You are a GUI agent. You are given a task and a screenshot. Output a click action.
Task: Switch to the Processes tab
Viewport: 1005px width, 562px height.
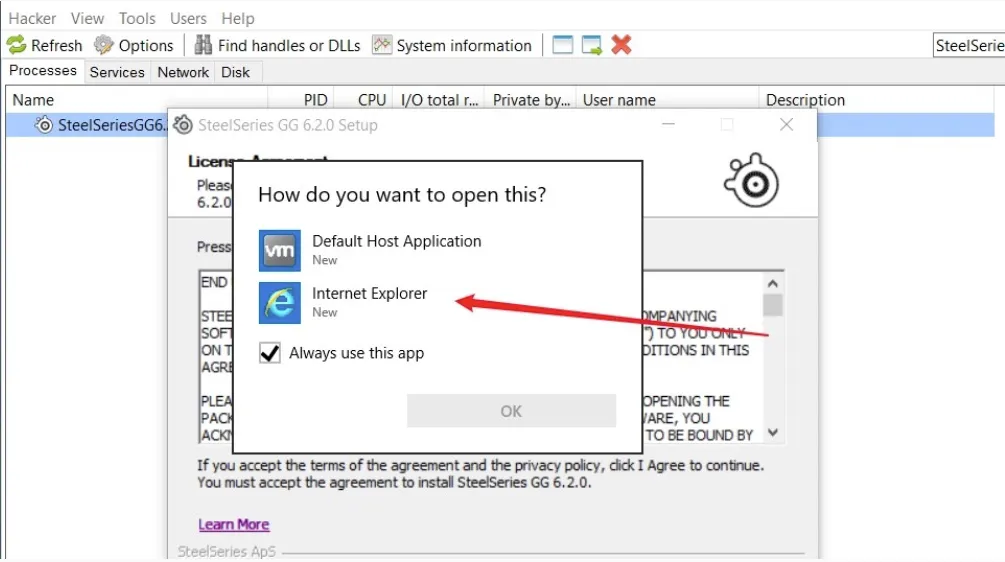point(43,70)
